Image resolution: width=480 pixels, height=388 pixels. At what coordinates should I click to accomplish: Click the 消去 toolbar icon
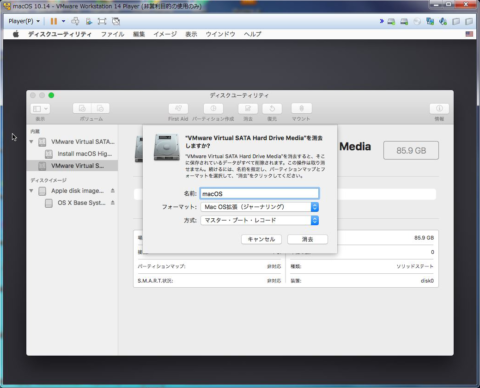[248, 109]
